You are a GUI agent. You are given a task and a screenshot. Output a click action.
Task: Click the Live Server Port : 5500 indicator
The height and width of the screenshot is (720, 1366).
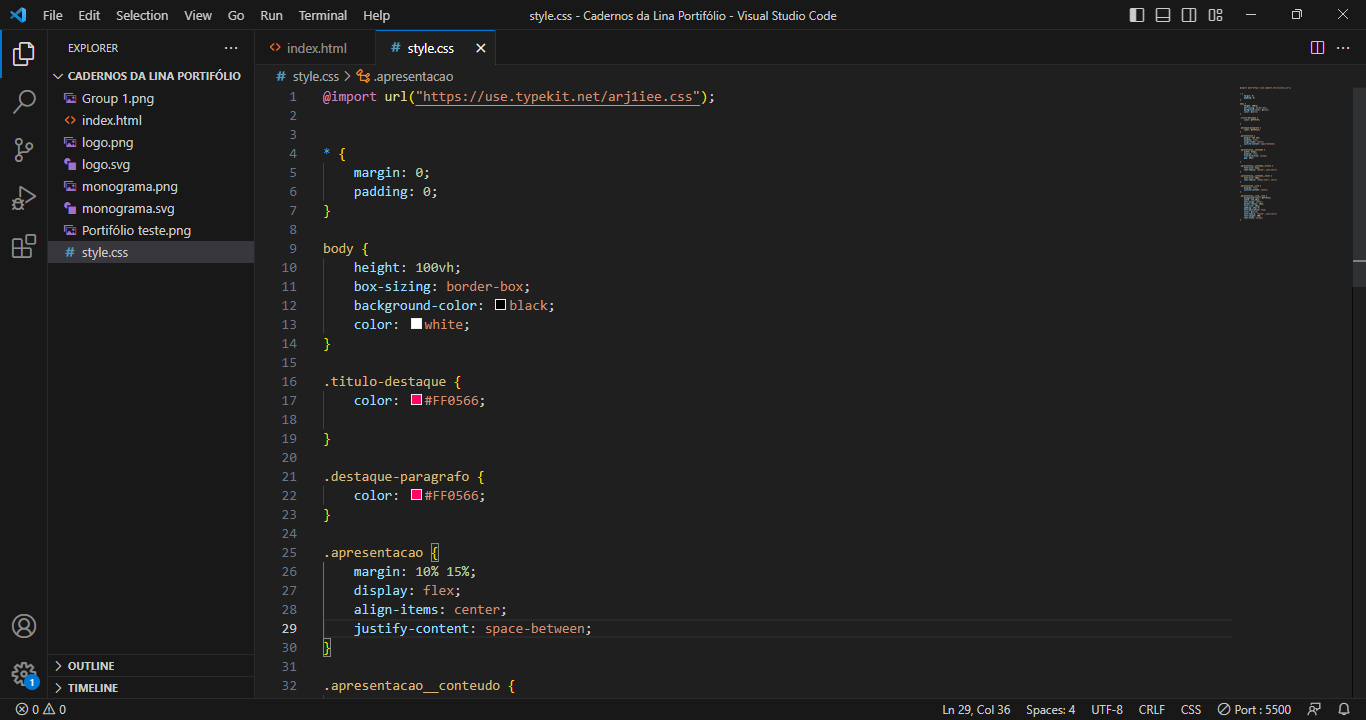pyautogui.click(x=1254, y=710)
